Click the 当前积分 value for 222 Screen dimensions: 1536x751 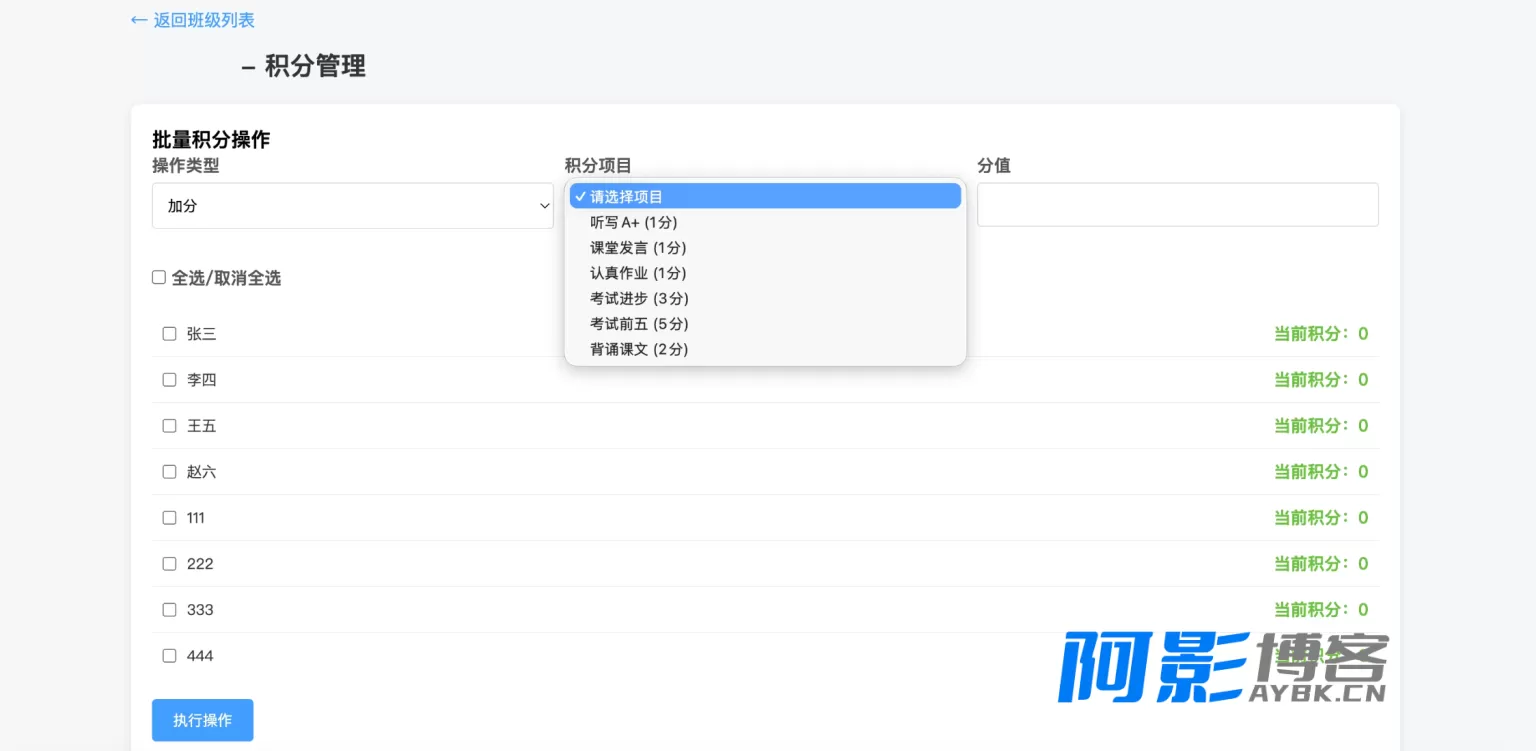pos(1321,564)
